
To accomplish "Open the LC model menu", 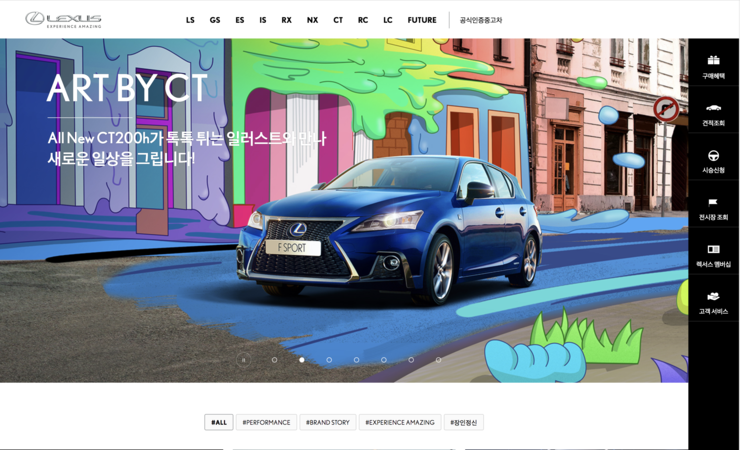I will point(388,20).
